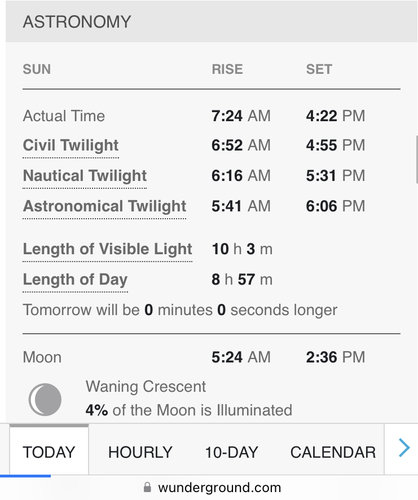Switch to the HOURLY tab
418x500 pixels.
coord(140,452)
